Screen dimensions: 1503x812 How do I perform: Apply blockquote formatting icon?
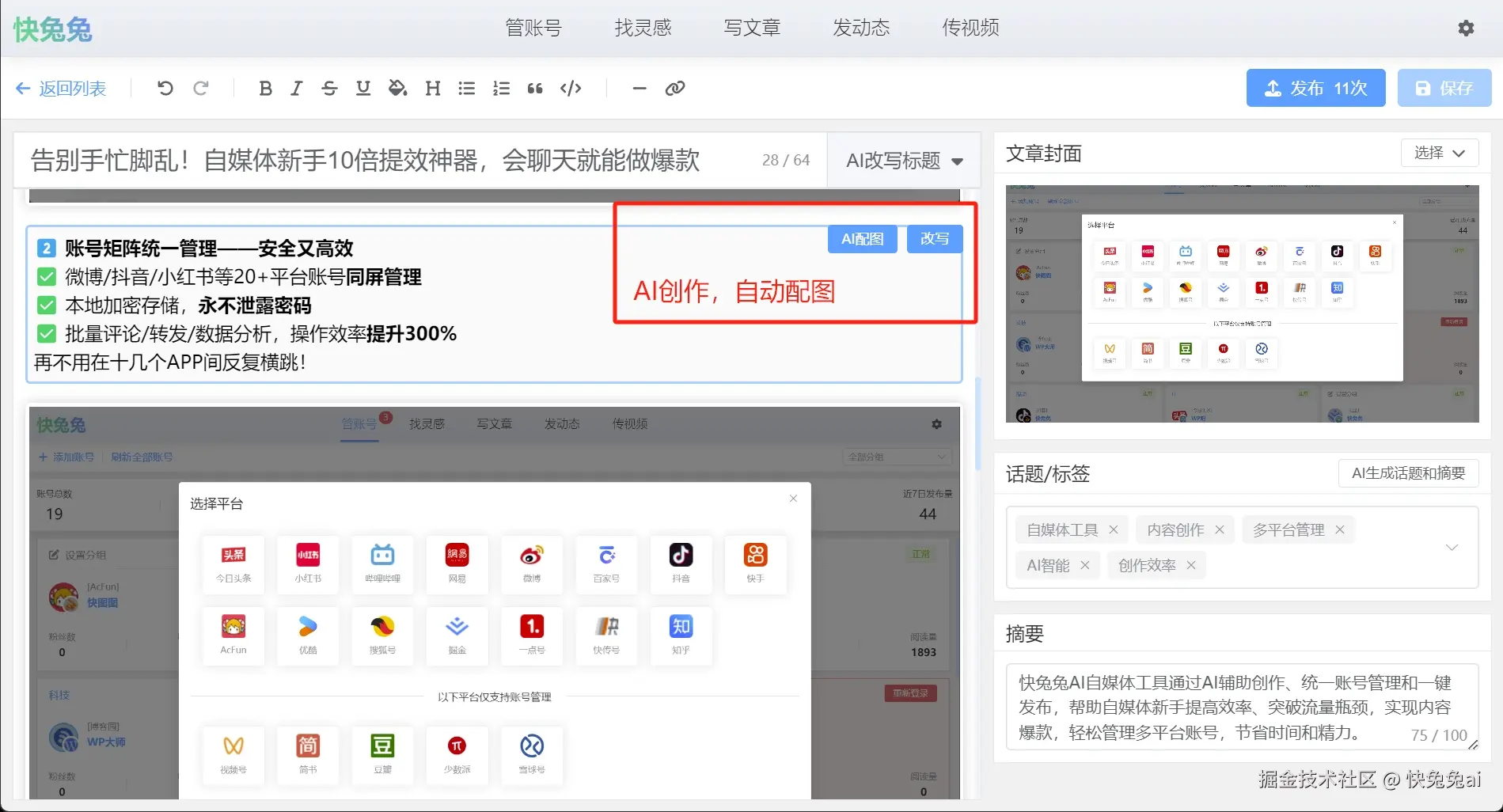[535, 88]
